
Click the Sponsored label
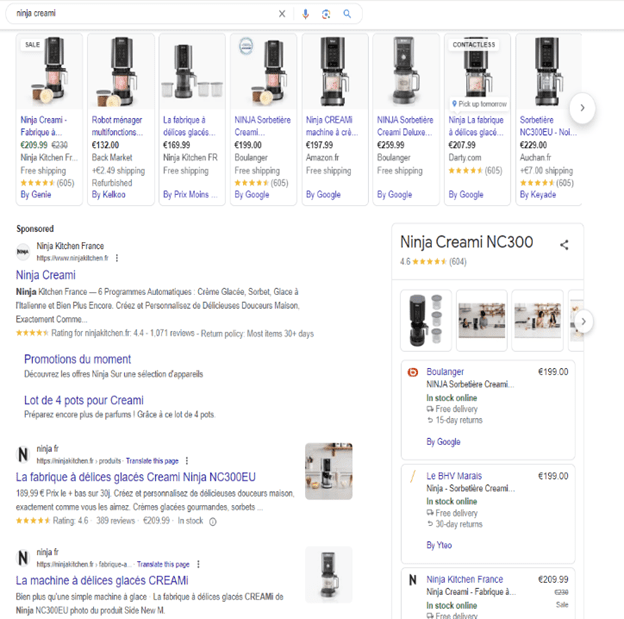pos(35,229)
